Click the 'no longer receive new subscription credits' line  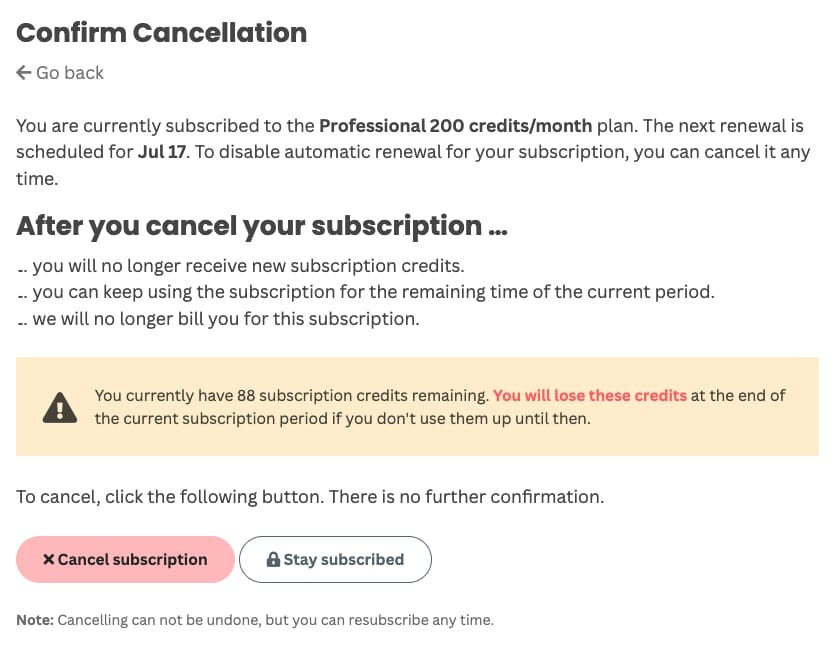click(248, 266)
